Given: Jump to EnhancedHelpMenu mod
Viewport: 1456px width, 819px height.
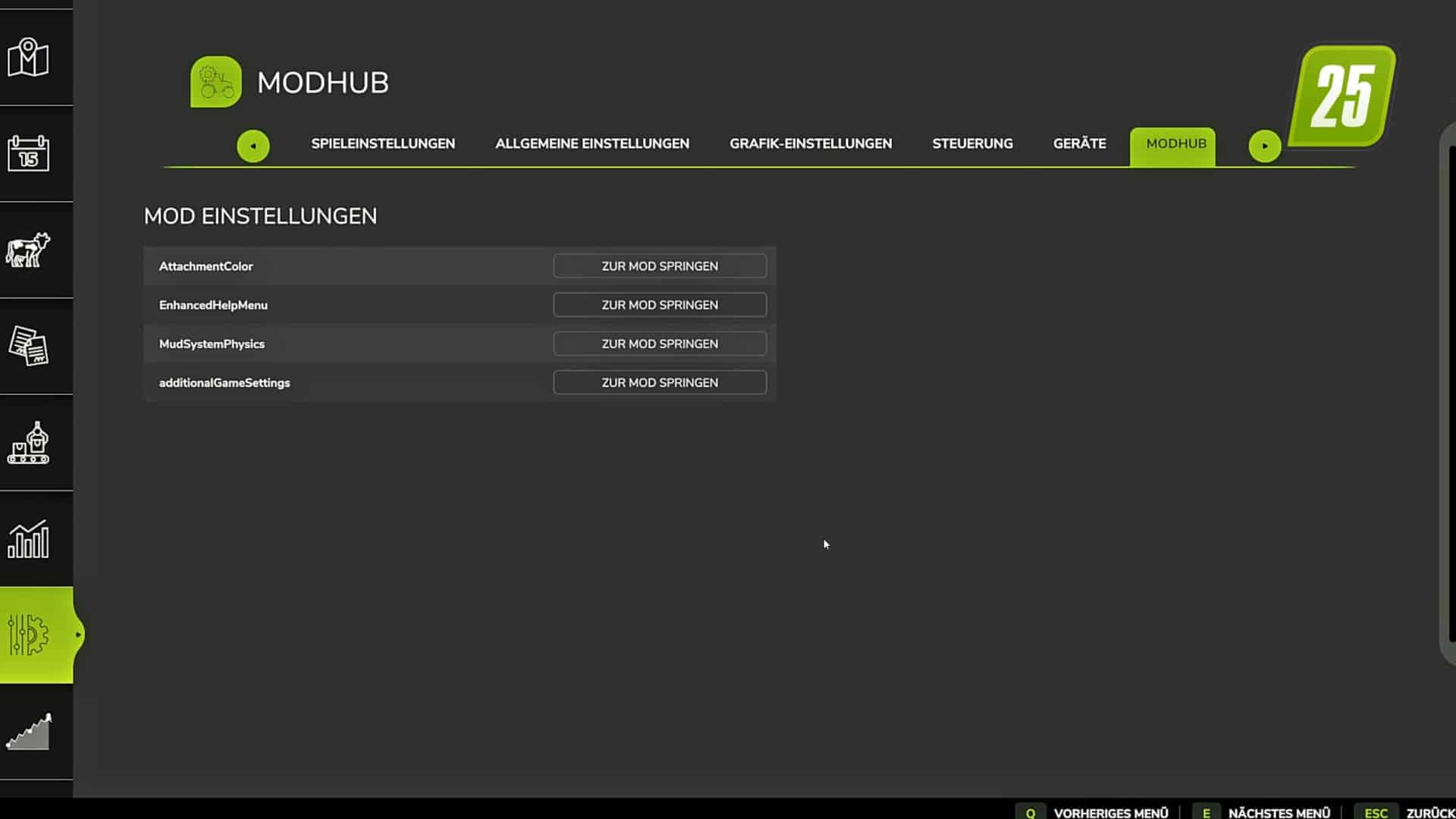Looking at the screenshot, I should click(660, 305).
